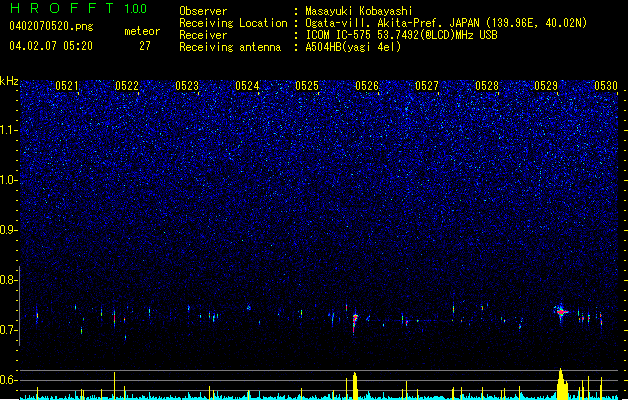Click the 'meteor' count label
This screenshot has height=400, width=629.
[142, 31]
